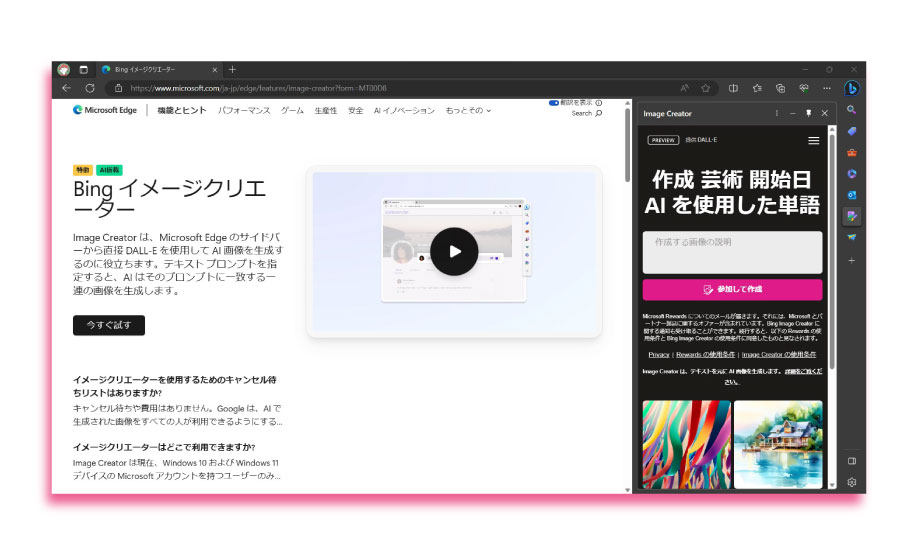Open the AI イノベーション menu item
This screenshot has height=555, width=906.
pos(404,110)
